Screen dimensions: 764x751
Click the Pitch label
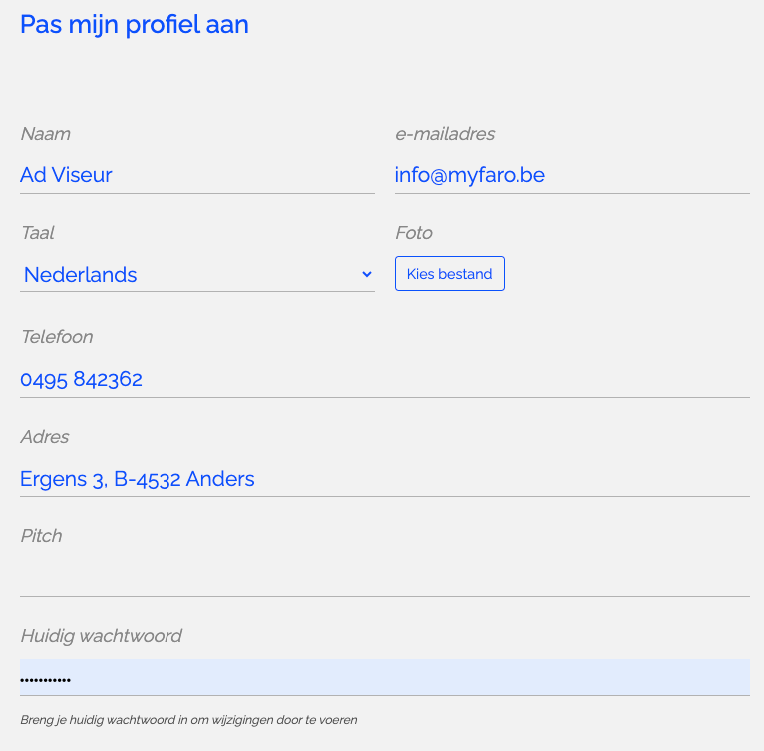coord(41,536)
